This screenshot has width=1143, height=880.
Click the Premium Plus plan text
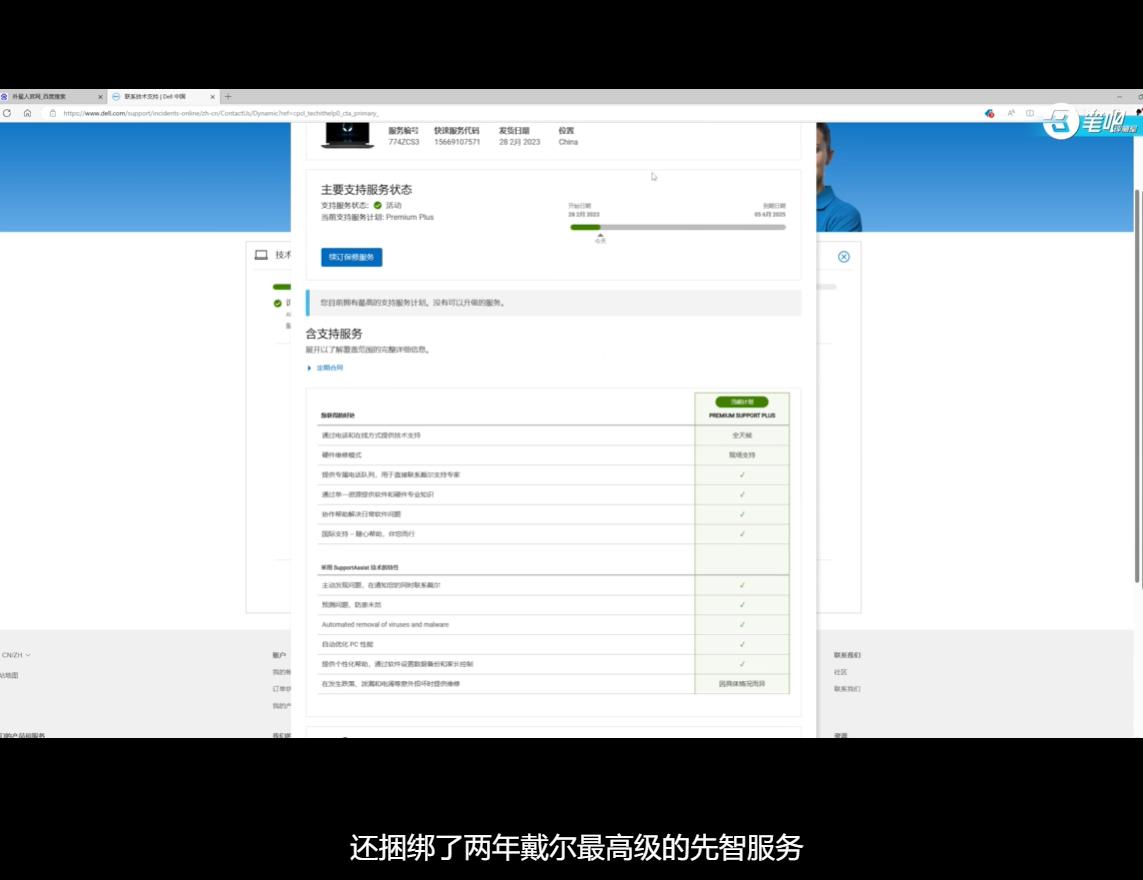(410, 217)
